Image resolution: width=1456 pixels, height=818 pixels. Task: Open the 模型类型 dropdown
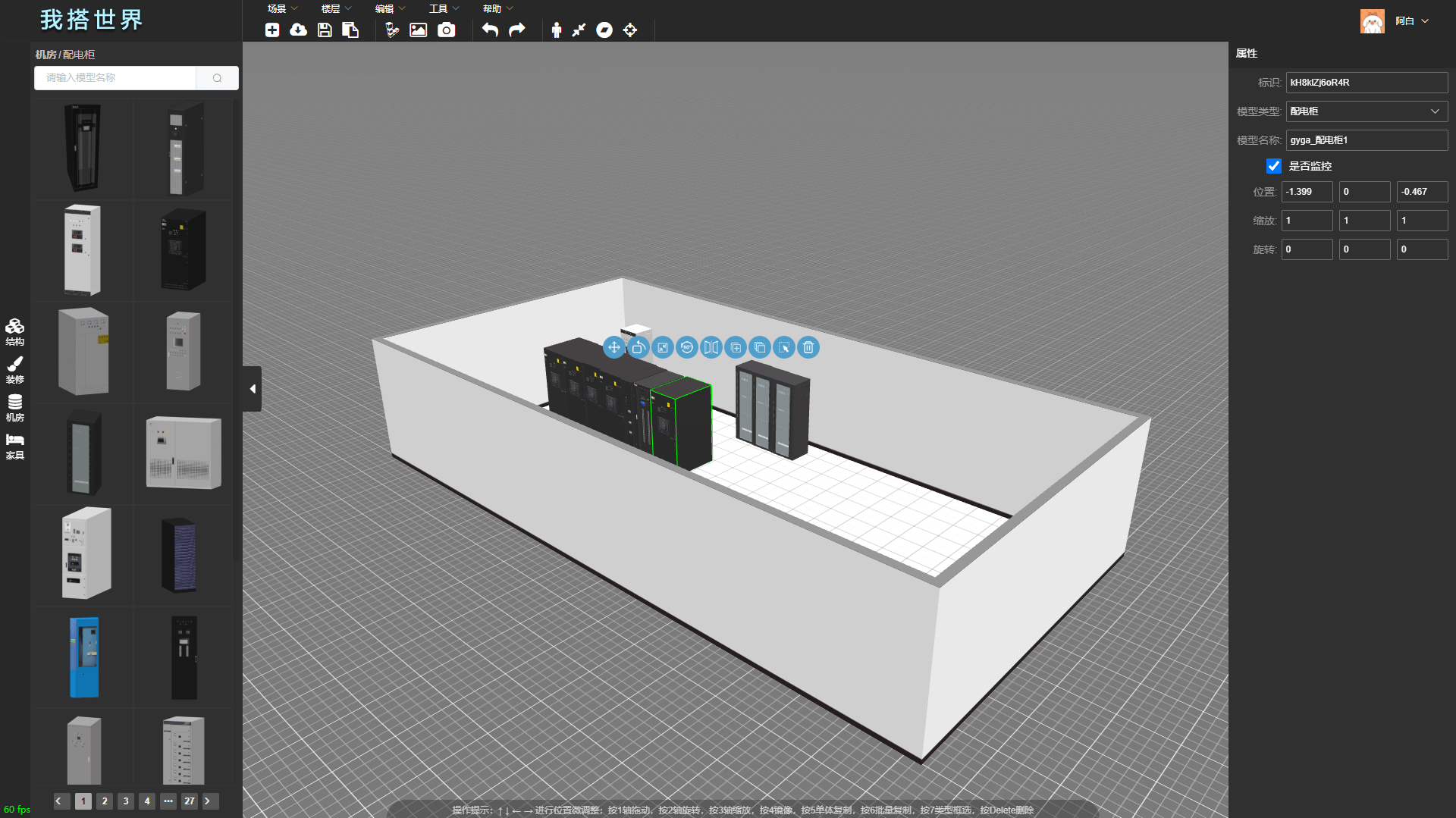[x=1367, y=111]
